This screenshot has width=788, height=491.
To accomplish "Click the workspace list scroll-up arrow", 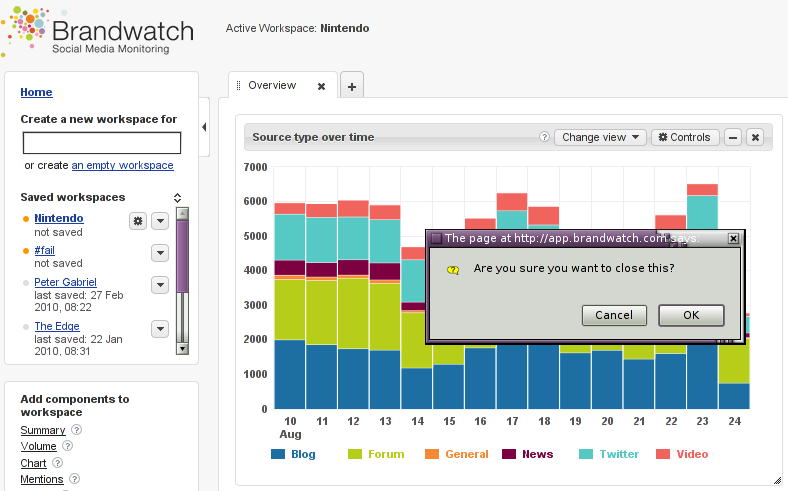I will 182,213.
